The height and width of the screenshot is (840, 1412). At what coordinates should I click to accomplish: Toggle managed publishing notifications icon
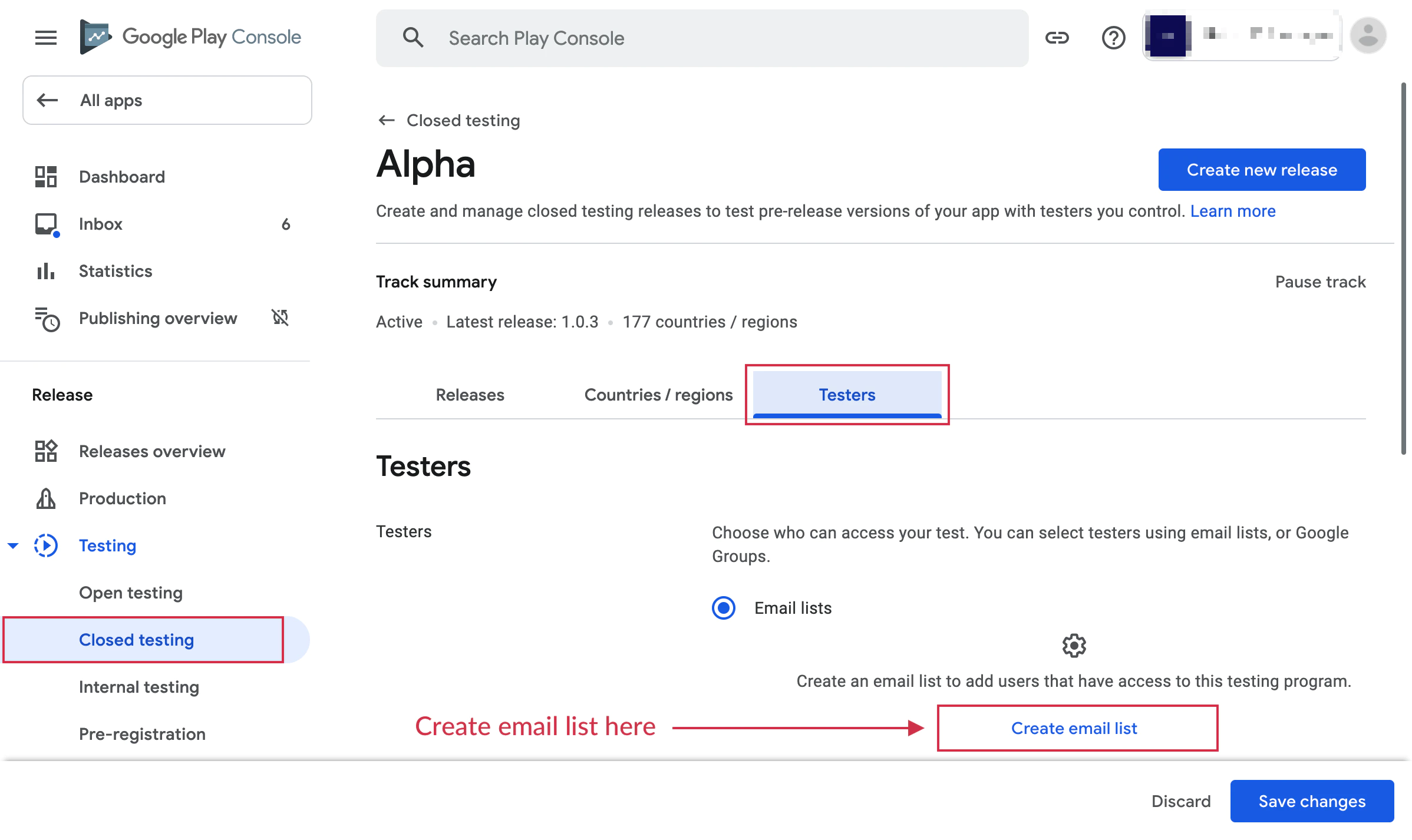[x=280, y=318]
